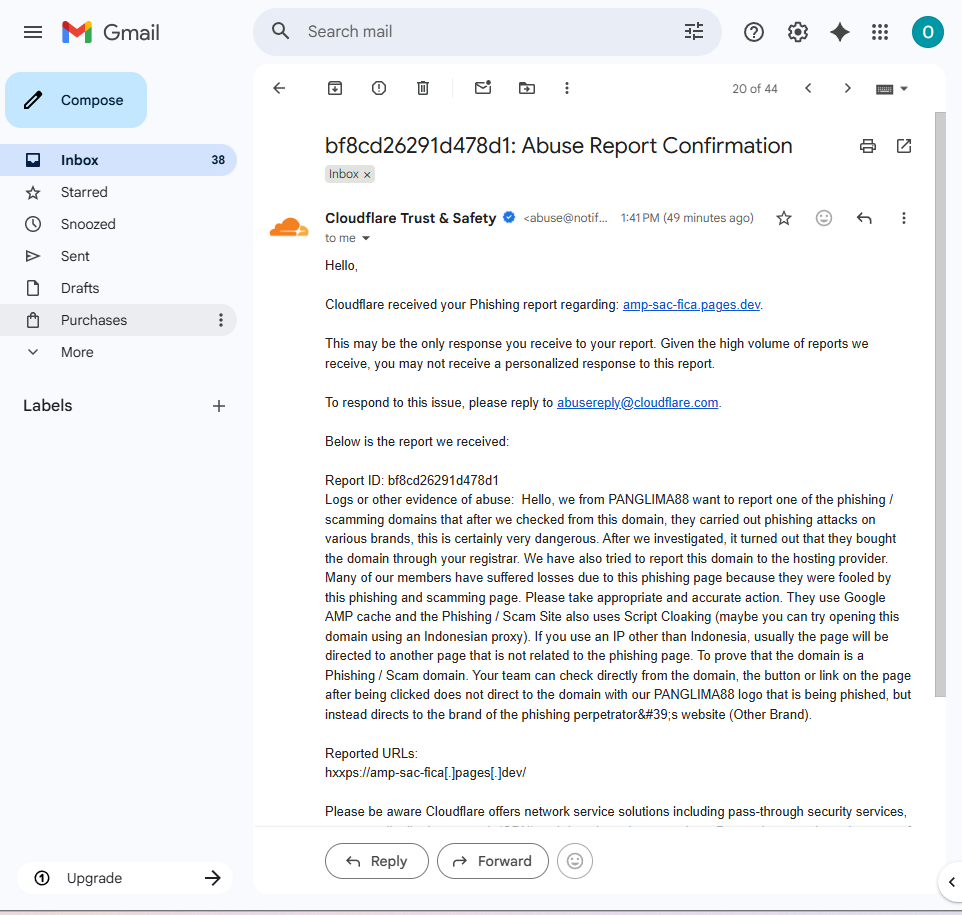Click the Inbox unread count 38
The height and width of the screenshot is (915, 962).
218,160
